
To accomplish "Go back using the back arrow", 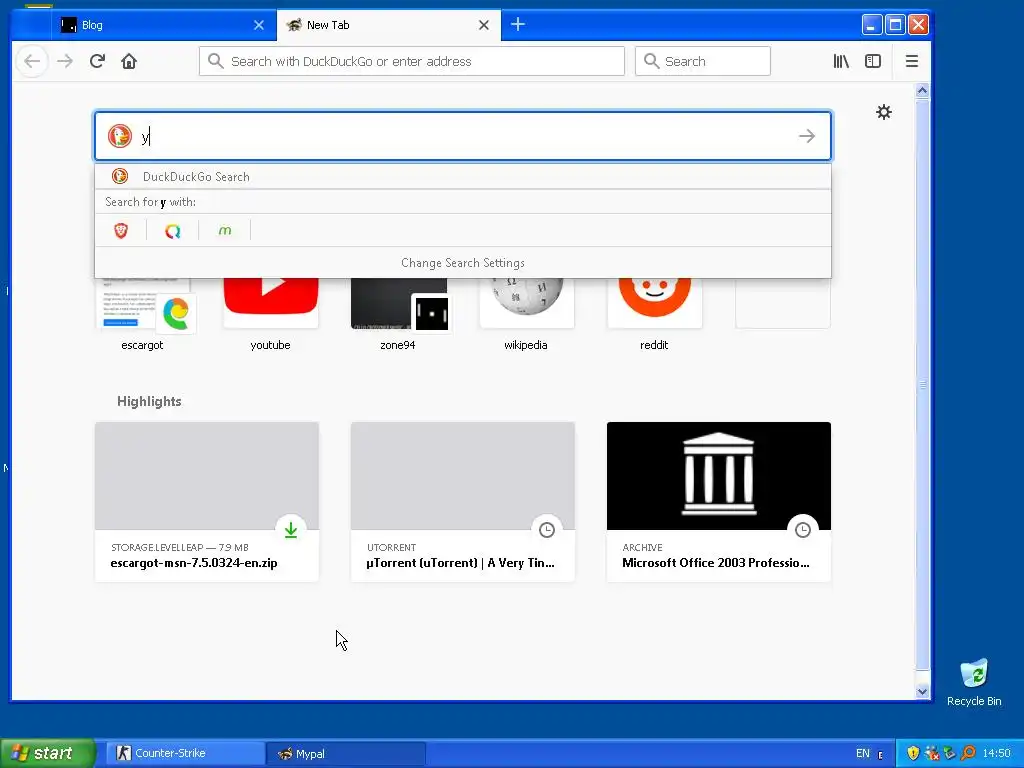I will point(32,61).
